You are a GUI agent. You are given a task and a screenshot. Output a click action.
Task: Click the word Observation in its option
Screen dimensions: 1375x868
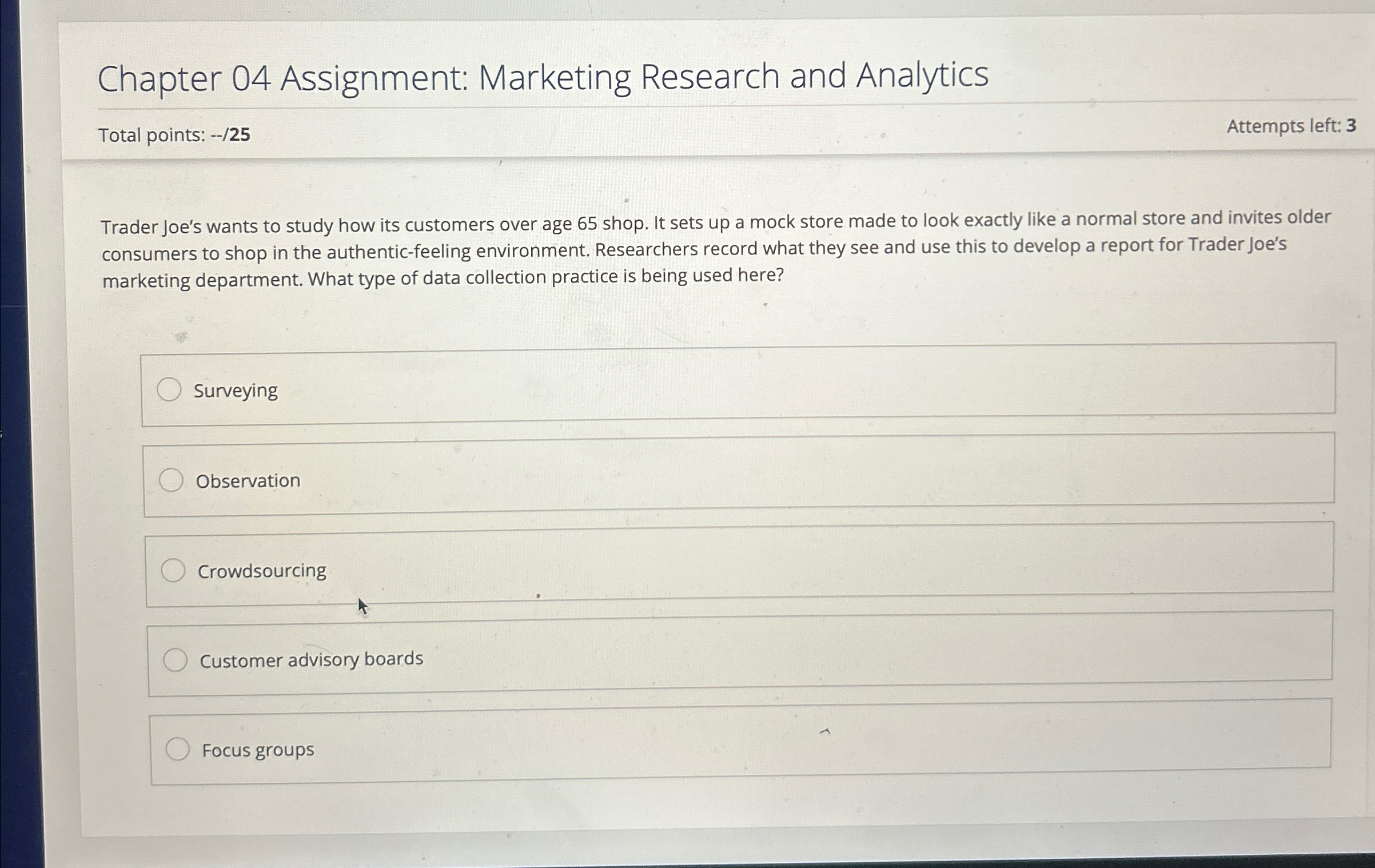pos(247,480)
